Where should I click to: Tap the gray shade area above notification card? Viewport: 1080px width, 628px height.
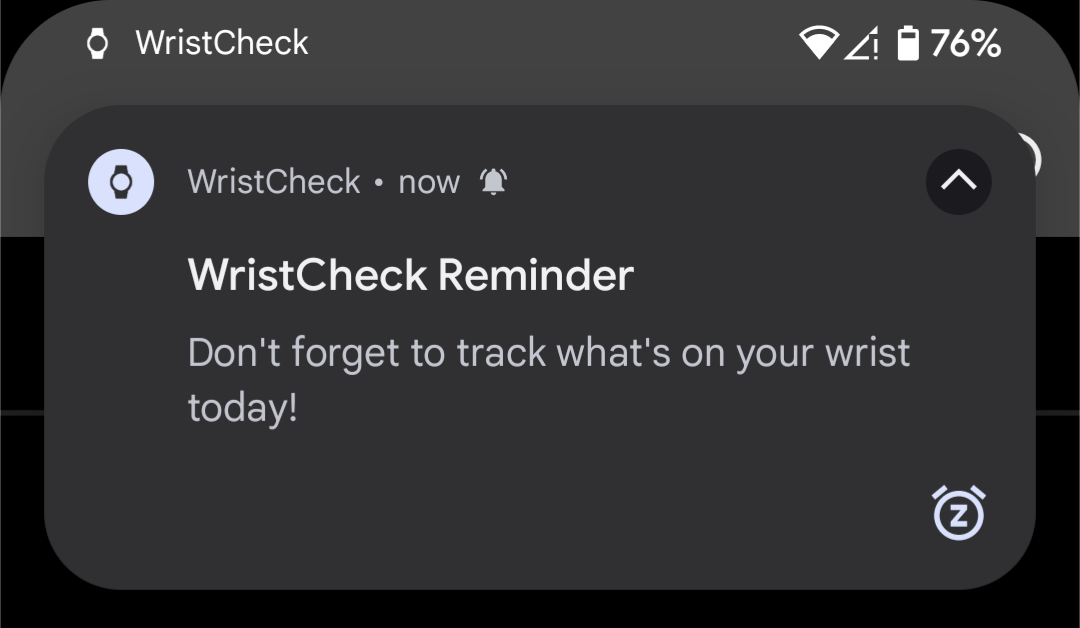pos(540,83)
